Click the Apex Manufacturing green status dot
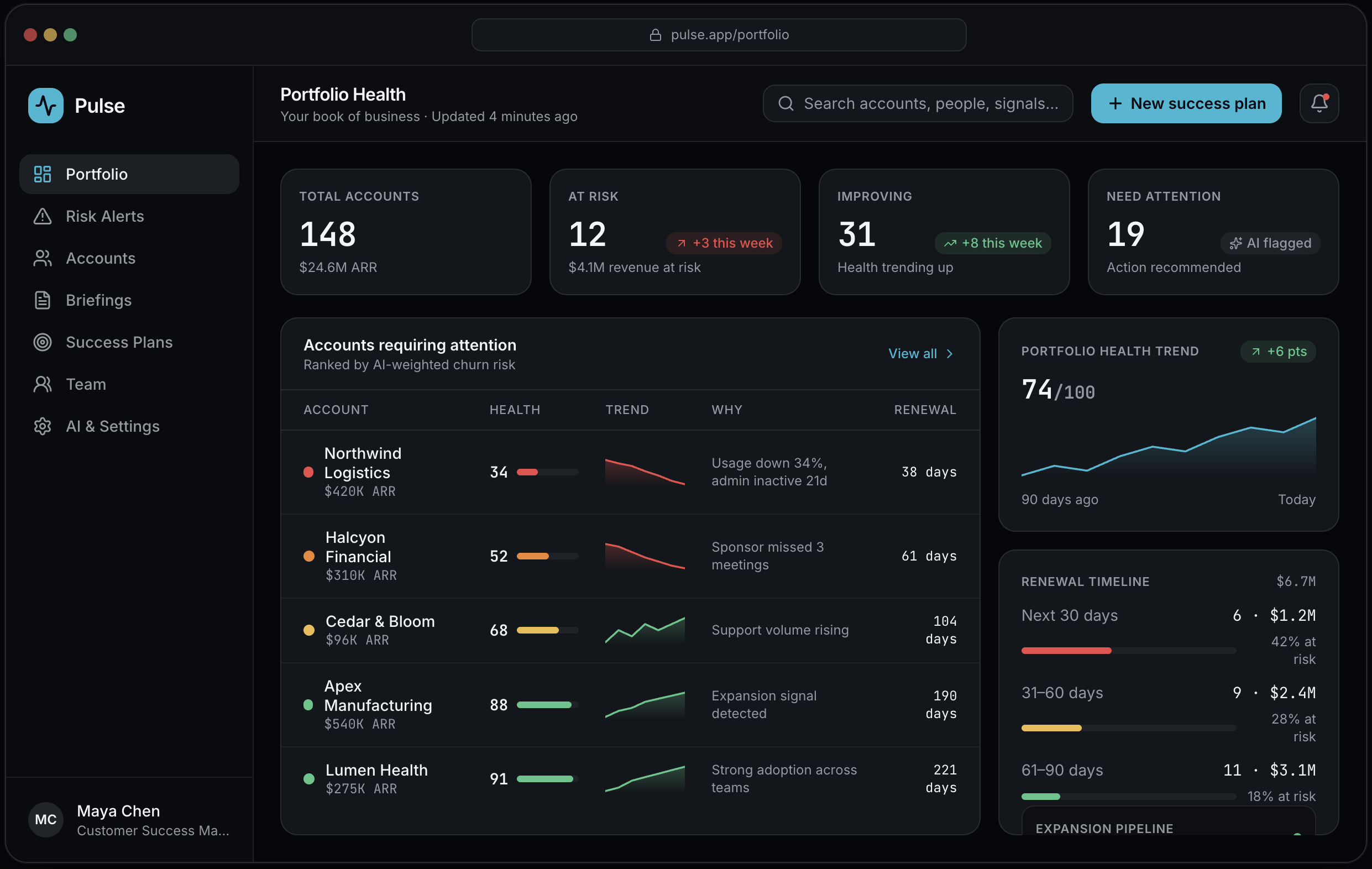The height and width of the screenshot is (869, 1372). coord(308,705)
